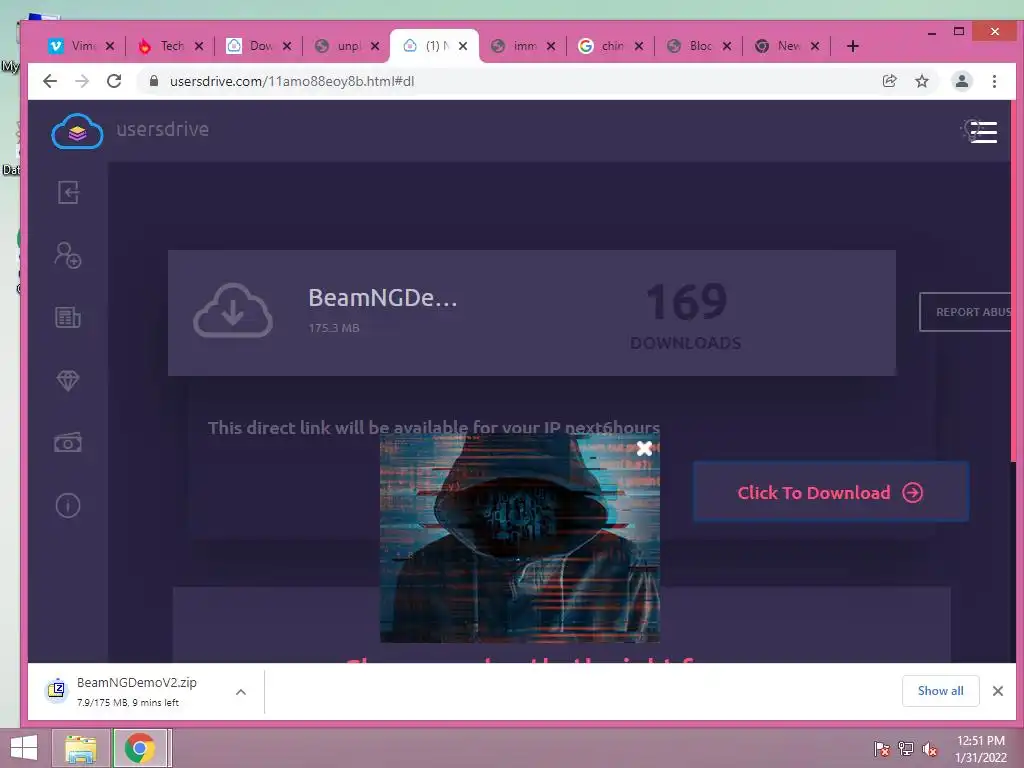Close the active usersdrive tab
Screen dimensions: 1024x768
click(463, 46)
